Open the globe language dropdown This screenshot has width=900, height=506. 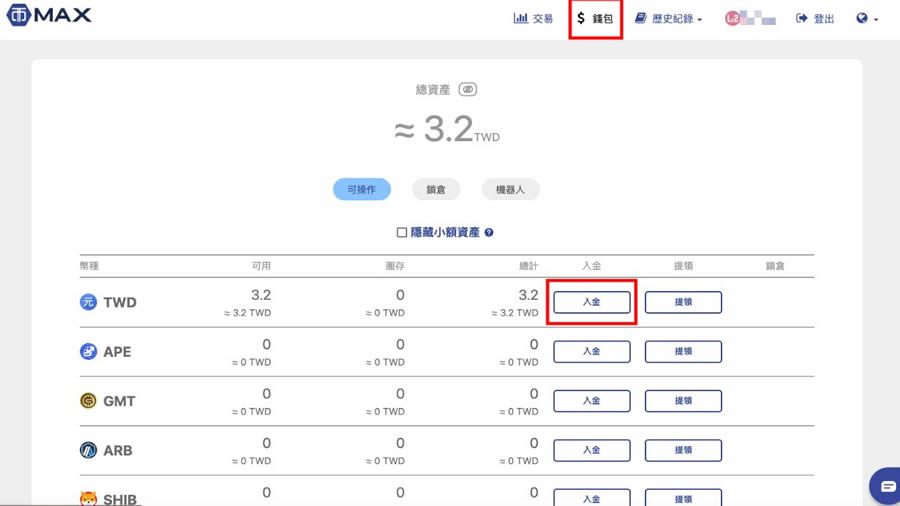coord(866,18)
